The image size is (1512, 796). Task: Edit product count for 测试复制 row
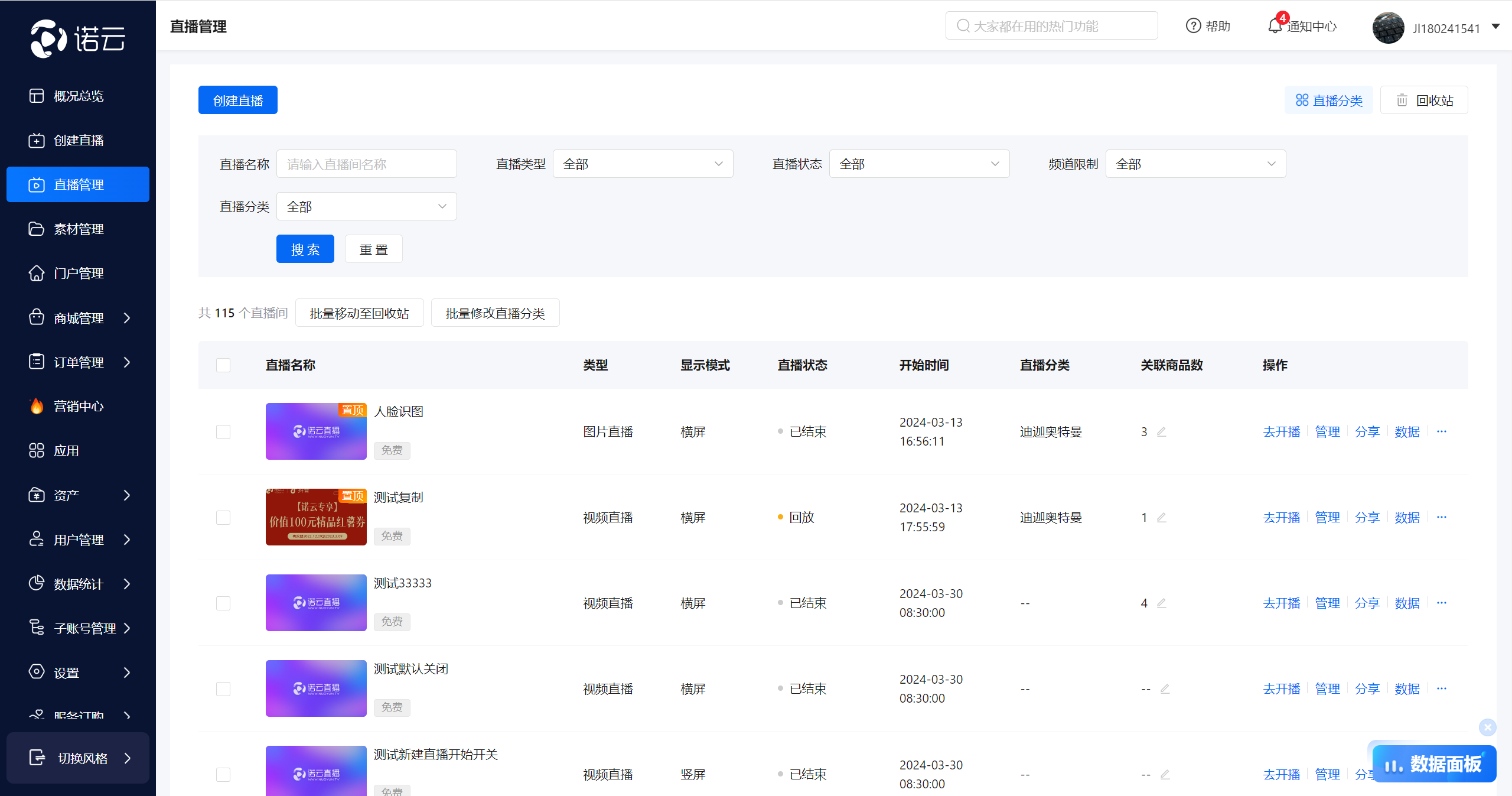point(1161,518)
